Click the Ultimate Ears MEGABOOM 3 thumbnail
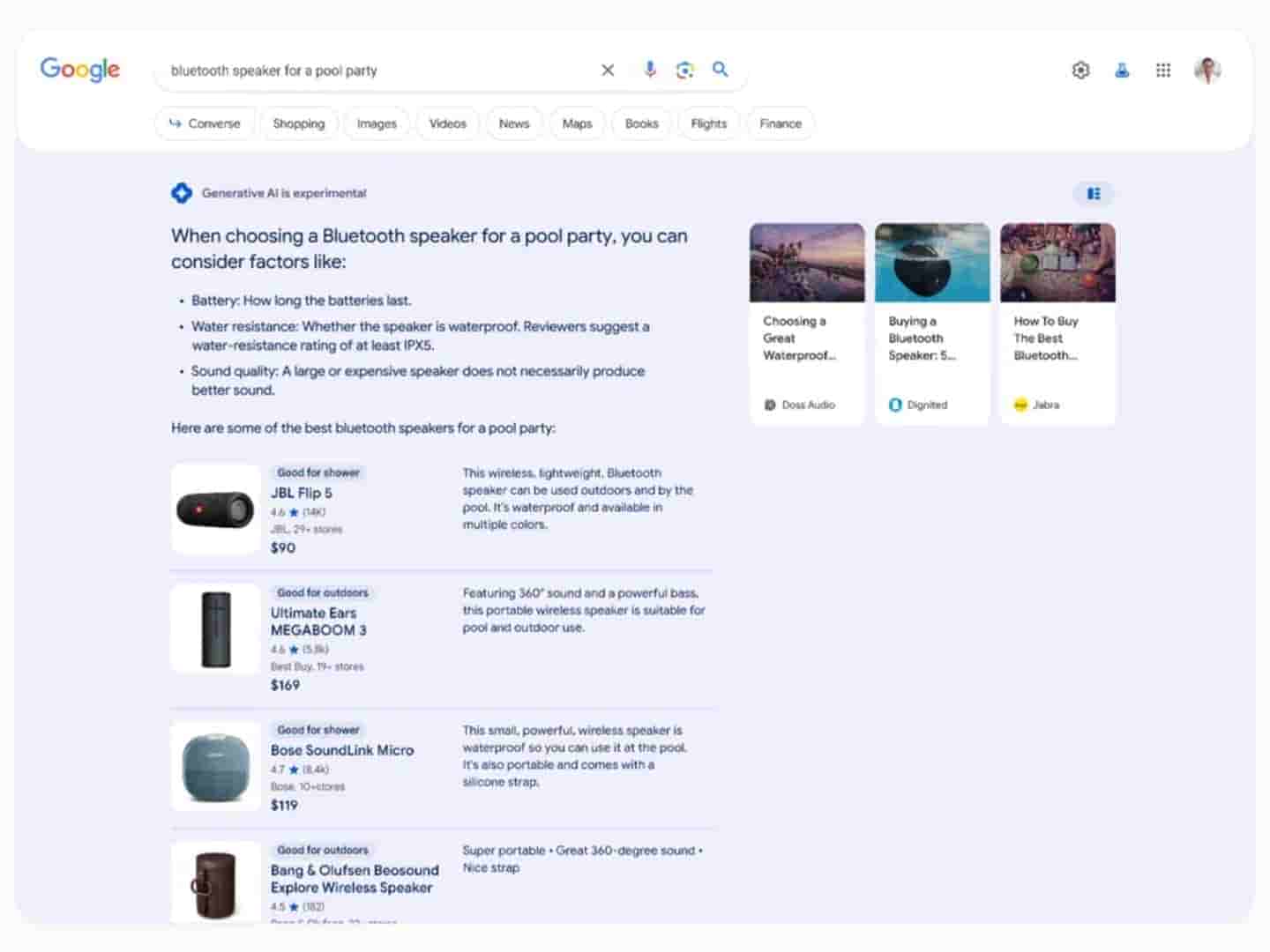 point(214,628)
